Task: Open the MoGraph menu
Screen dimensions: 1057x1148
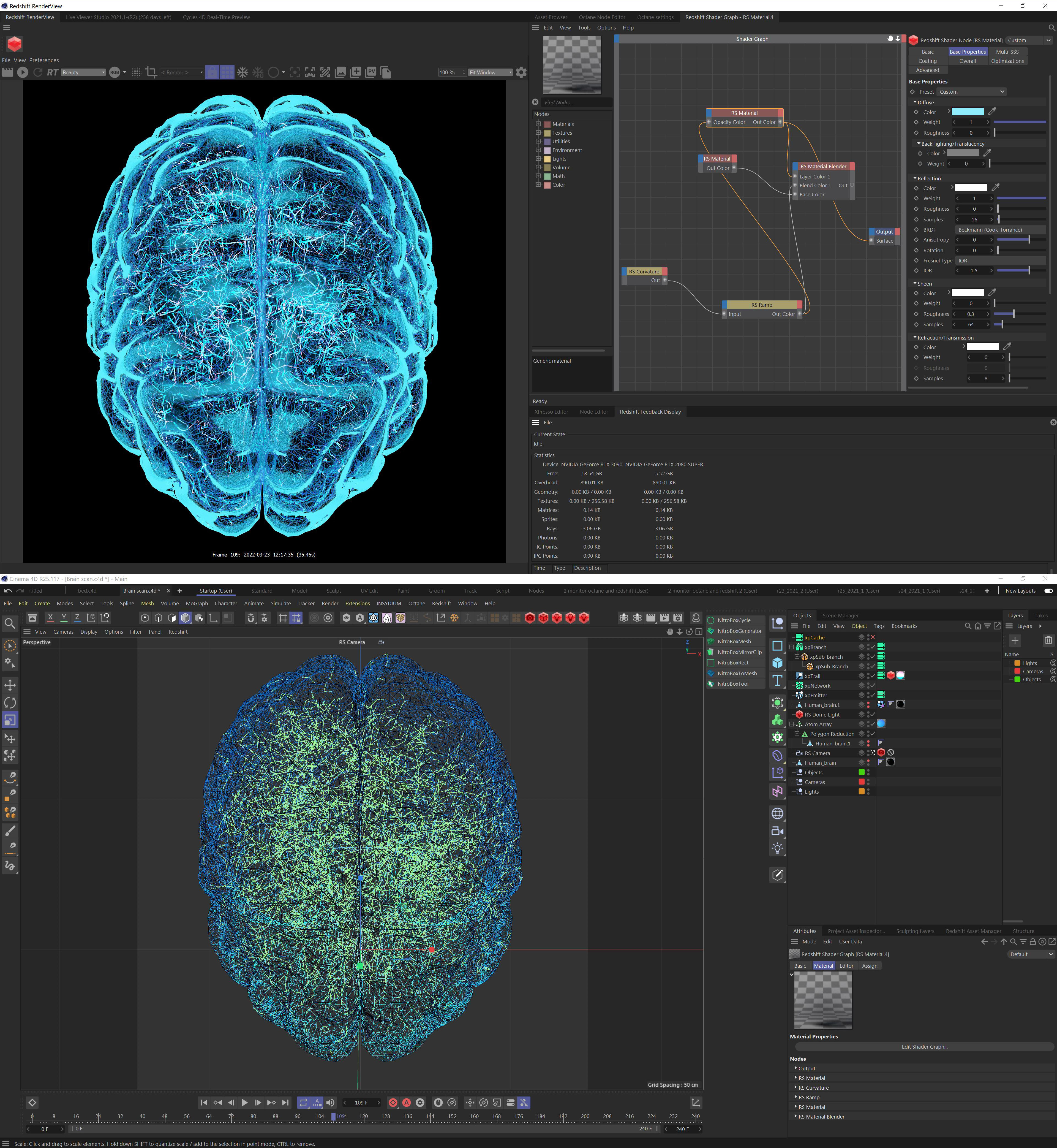Action: coord(197,603)
